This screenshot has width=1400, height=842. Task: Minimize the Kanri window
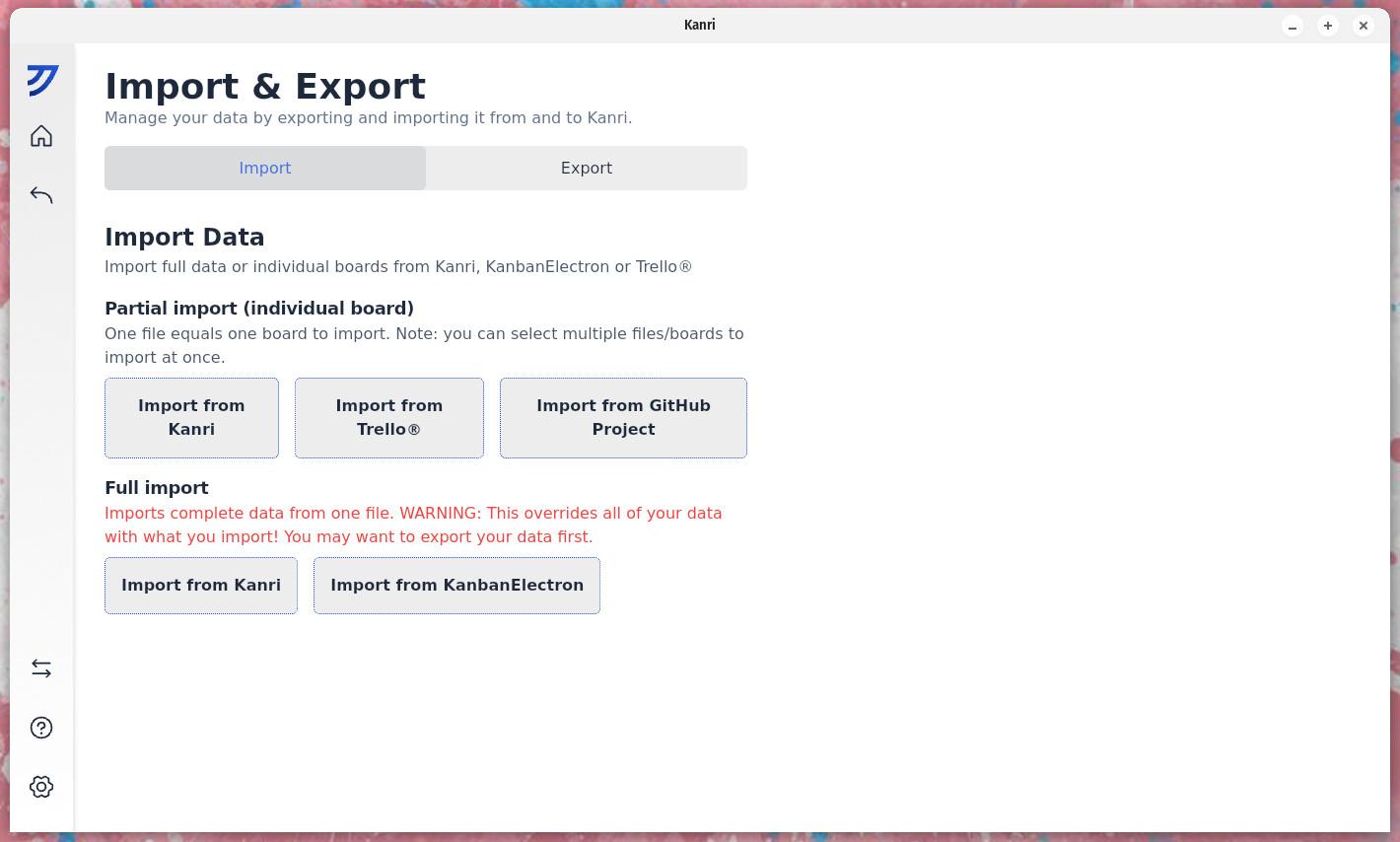click(1293, 26)
